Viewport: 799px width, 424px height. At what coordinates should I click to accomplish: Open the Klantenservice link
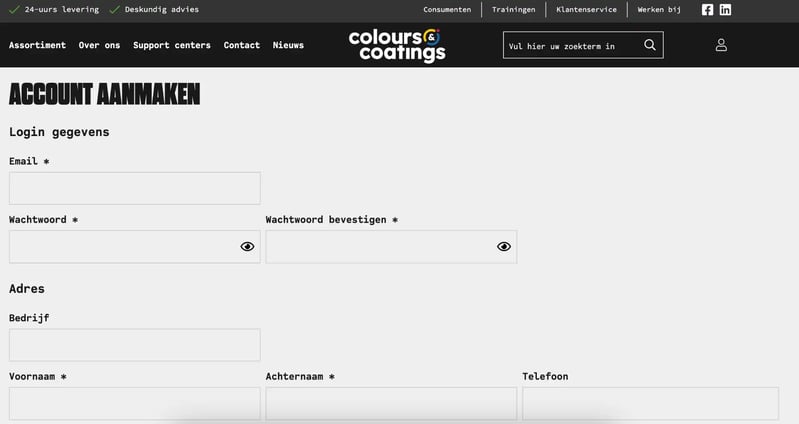587,10
